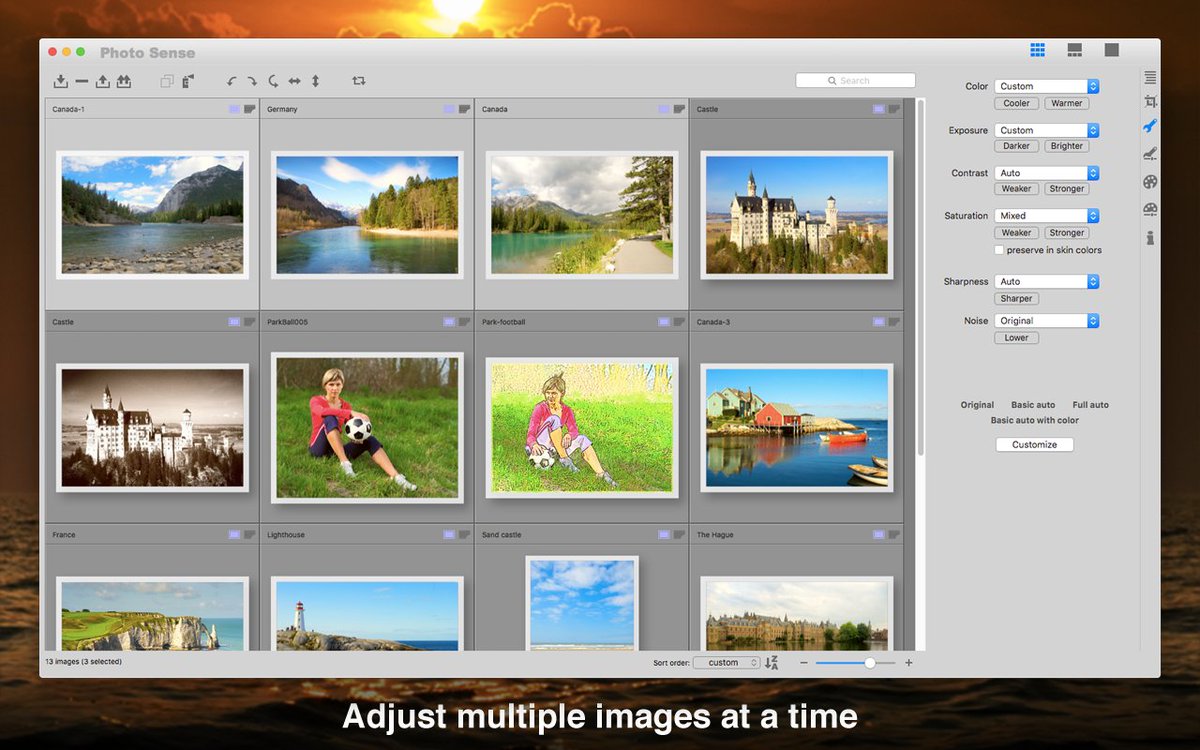The width and height of the screenshot is (1200, 750).
Task: Open the Saturation dropdown showing Mixed
Action: tap(1047, 216)
